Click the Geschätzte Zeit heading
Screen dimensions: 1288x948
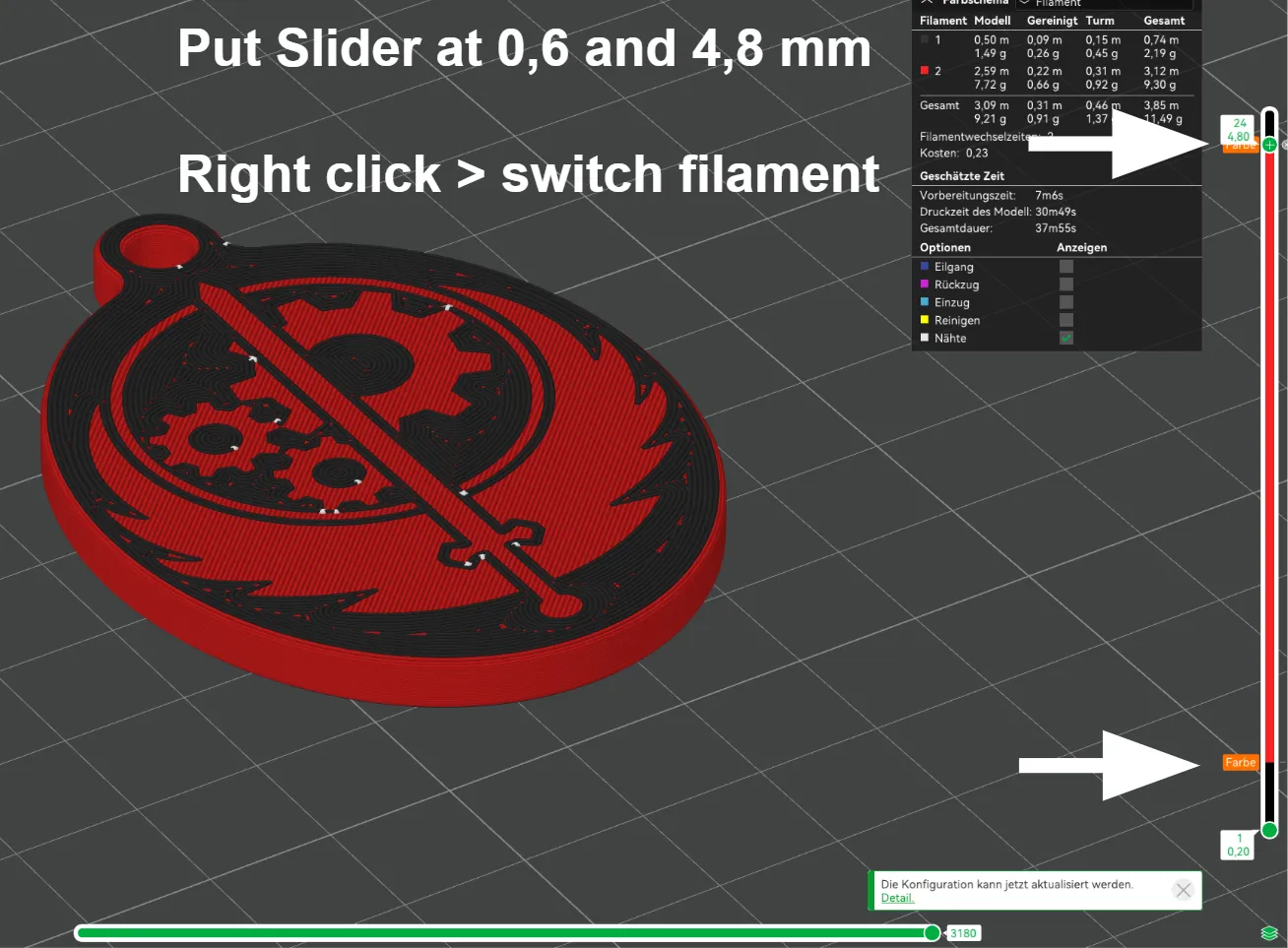tap(962, 176)
